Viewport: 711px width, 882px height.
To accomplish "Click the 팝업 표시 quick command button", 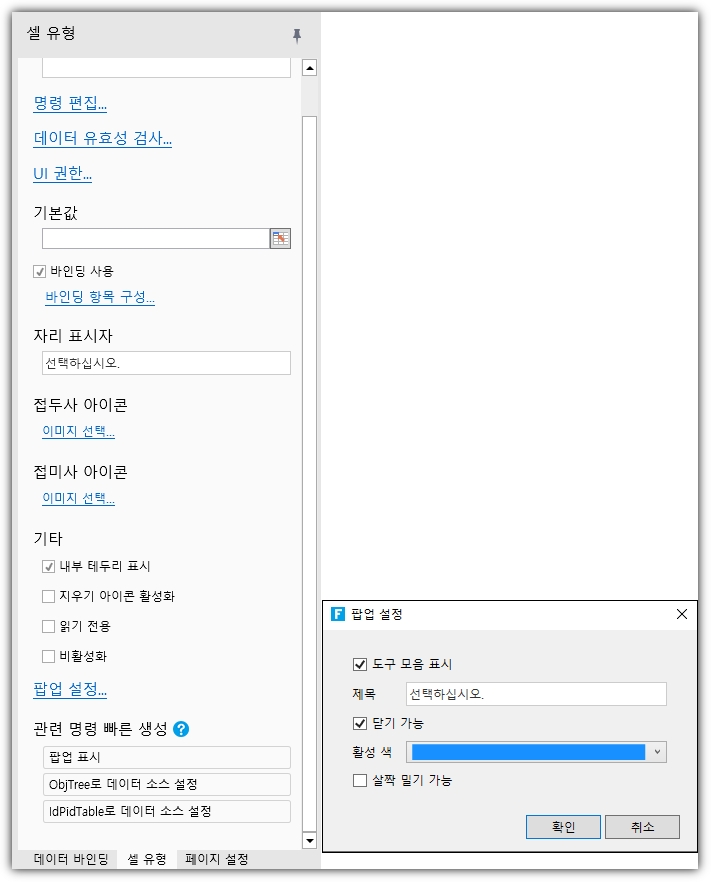I will [166, 757].
